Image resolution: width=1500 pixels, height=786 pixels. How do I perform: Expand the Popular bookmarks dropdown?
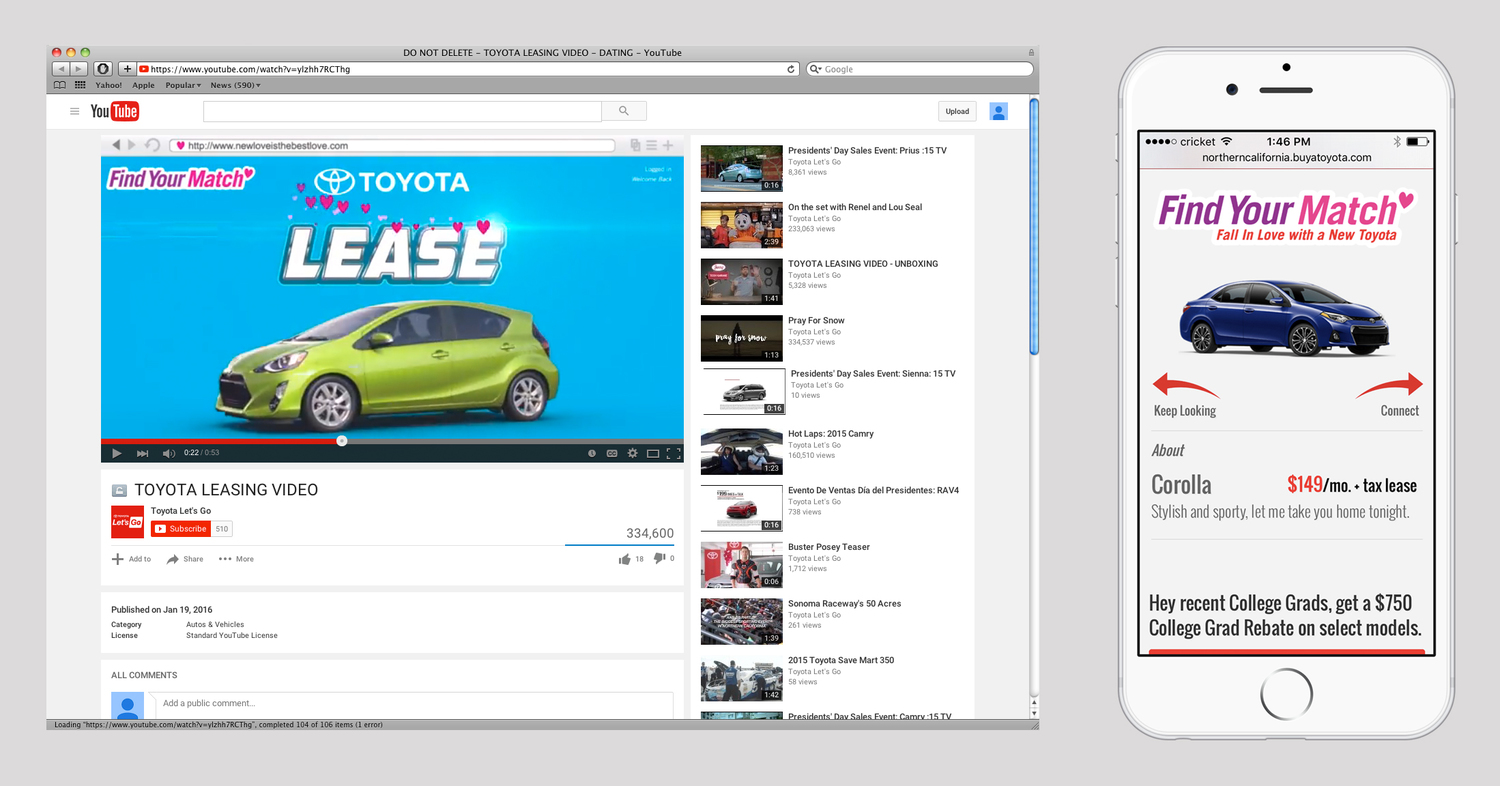(183, 85)
